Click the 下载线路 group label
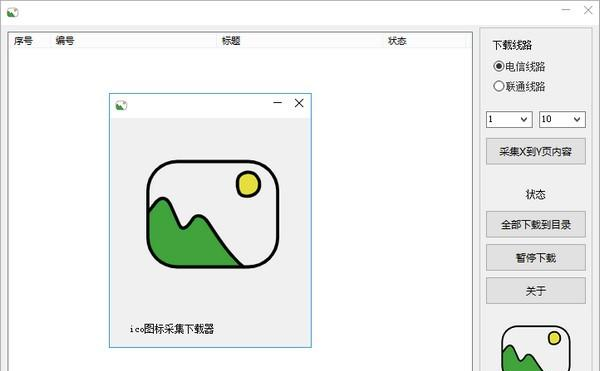The height and width of the screenshot is (371, 600). (x=512, y=45)
